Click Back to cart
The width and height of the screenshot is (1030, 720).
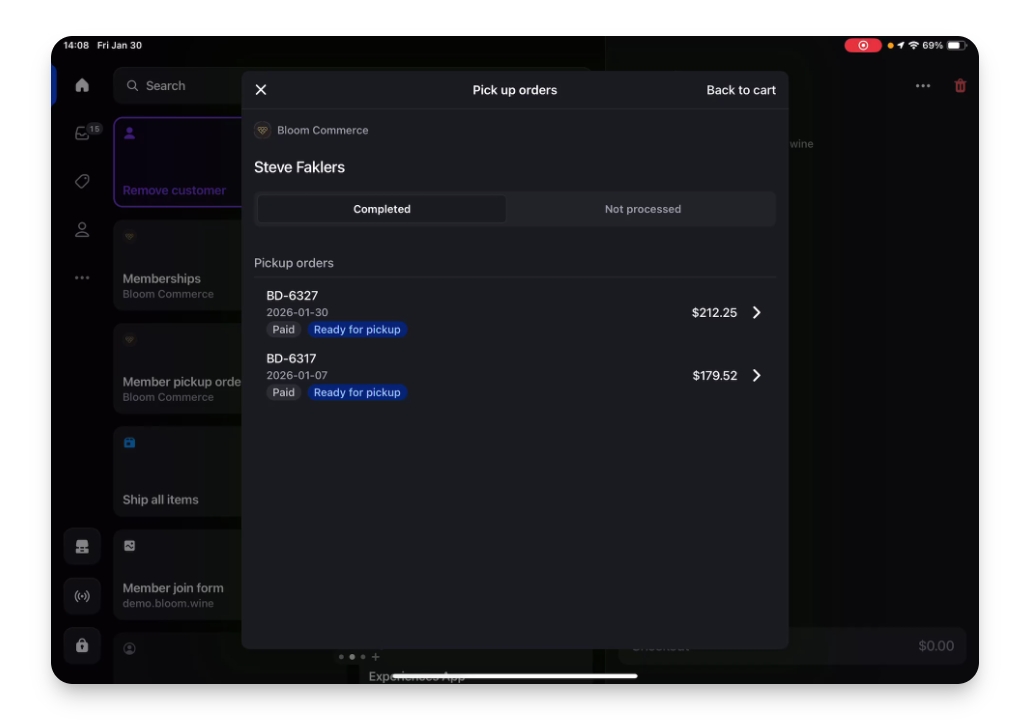pyautogui.click(x=740, y=90)
